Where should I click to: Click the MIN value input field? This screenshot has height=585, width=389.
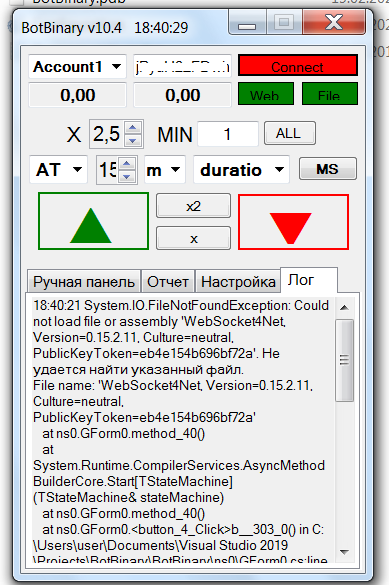pos(228,134)
